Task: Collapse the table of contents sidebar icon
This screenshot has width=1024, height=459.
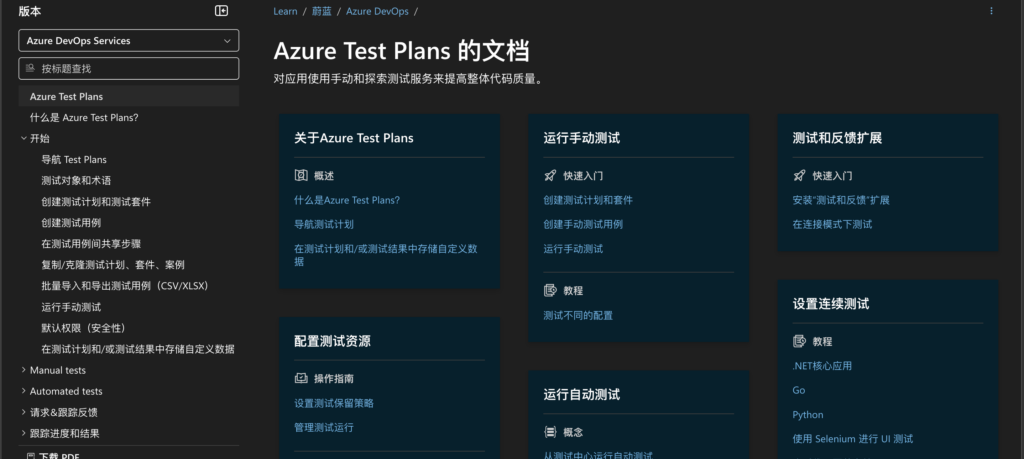Action: [222, 10]
